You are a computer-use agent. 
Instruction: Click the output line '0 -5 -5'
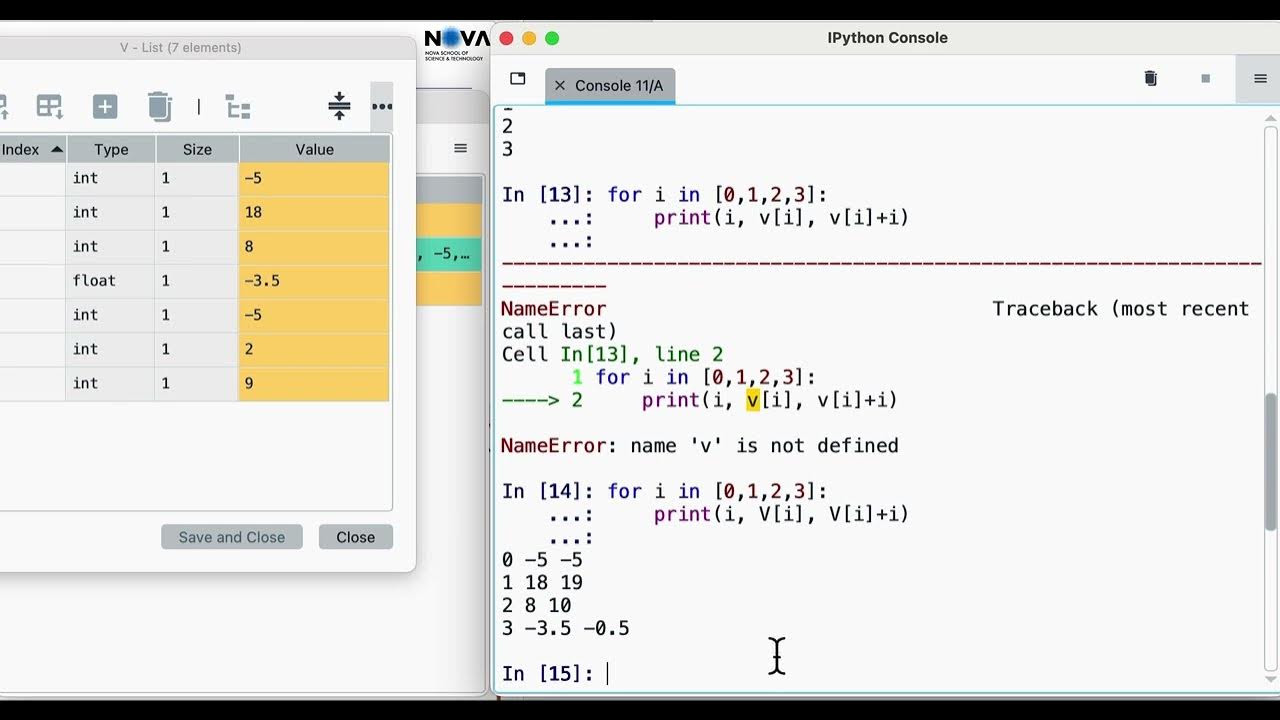(x=542, y=560)
